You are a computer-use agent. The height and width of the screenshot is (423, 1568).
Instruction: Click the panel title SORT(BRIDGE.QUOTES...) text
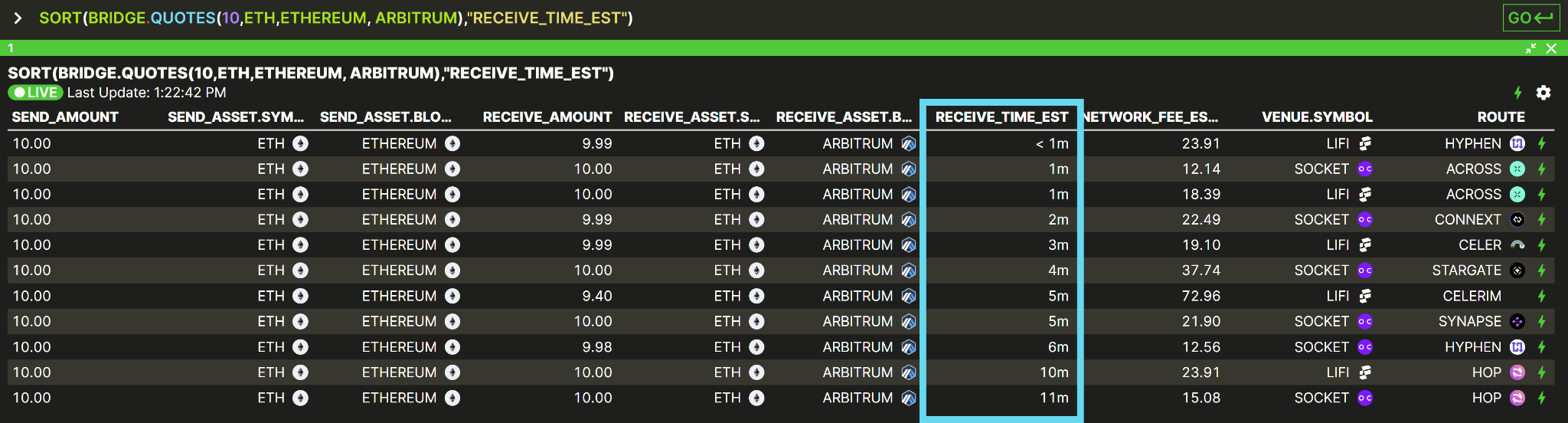311,74
